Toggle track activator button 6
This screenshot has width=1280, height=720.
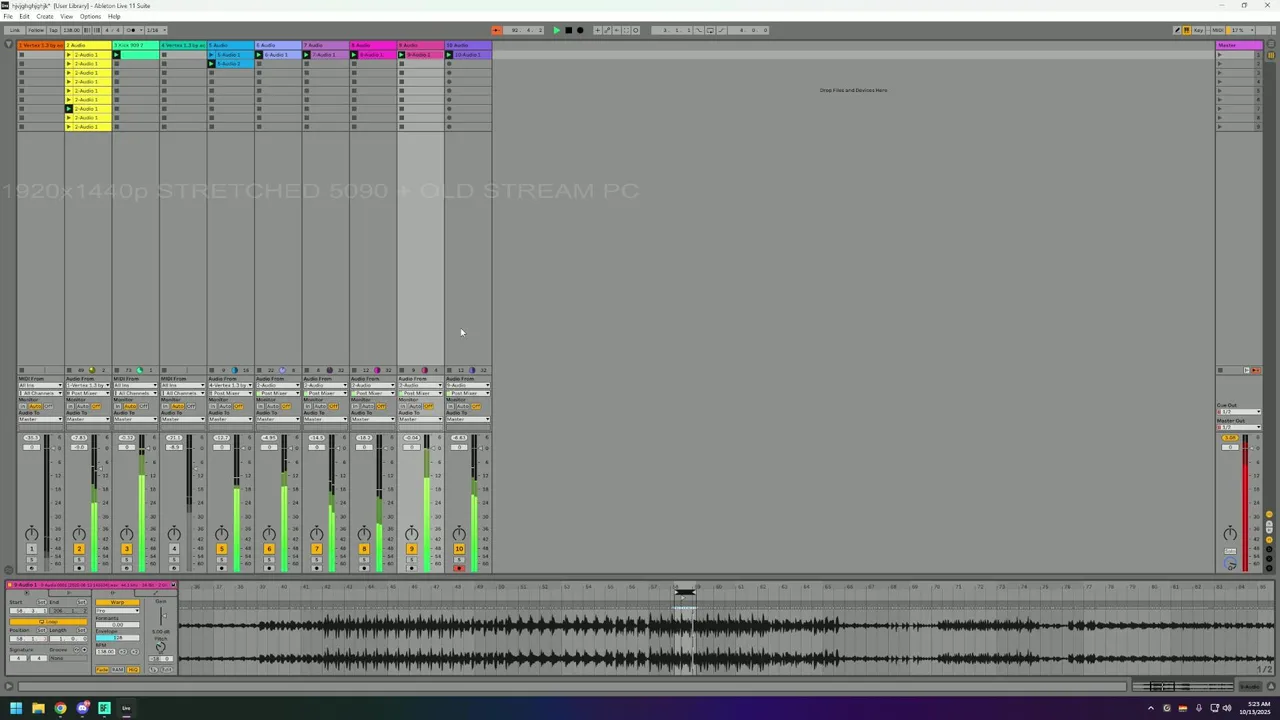click(269, 549)
